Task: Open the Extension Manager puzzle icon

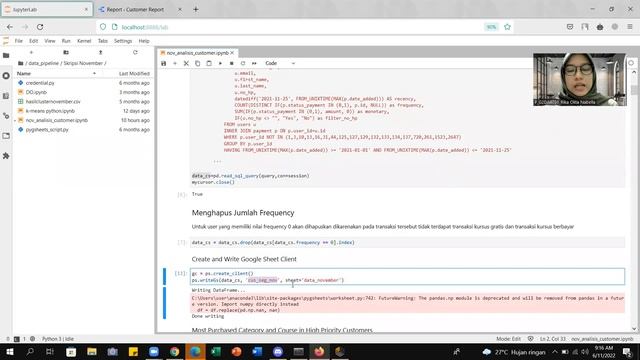Action: [6, 156]
